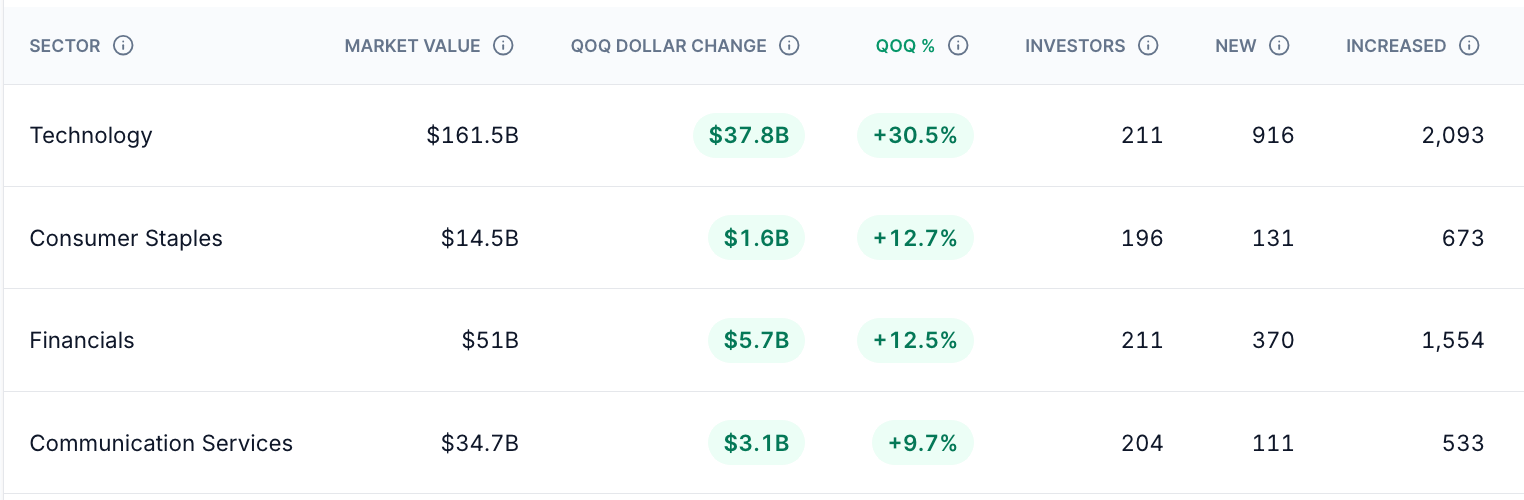
Task: Click the +30.5% QoQ badge
Action: 915,136
